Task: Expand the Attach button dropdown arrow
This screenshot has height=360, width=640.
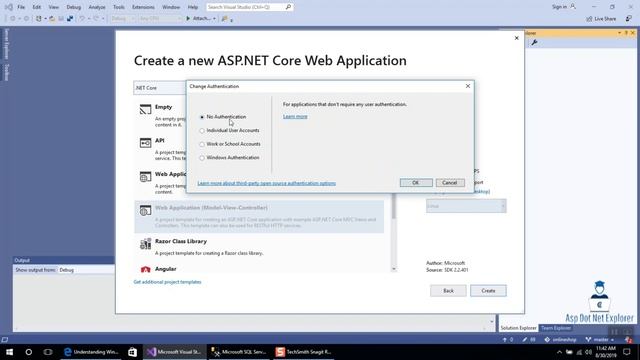Action: (x=214, y=18)
